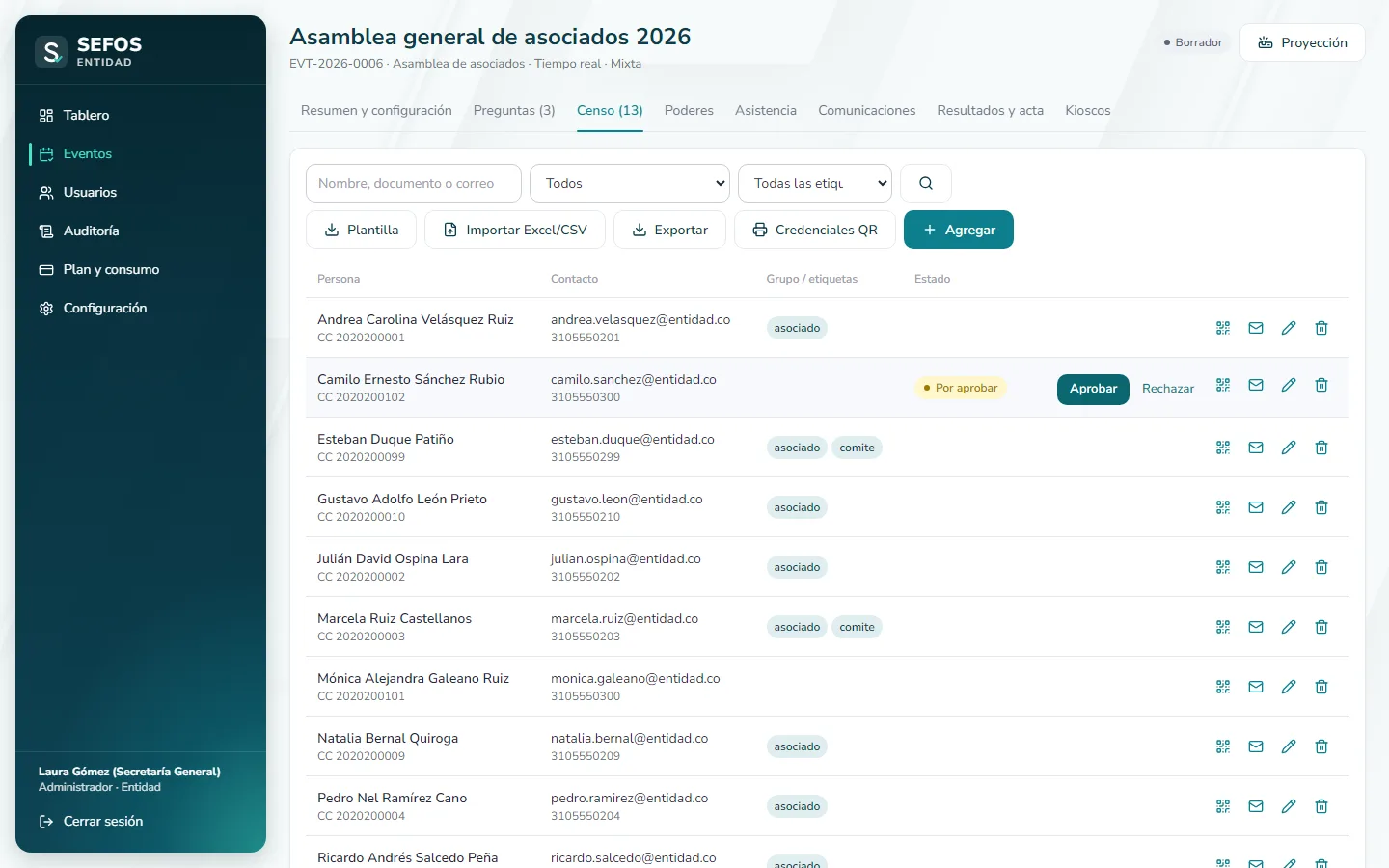Switch to Comunicaciones tab
Image resolution: width=1389 pixels, height=868 pixels.
[x=867, y=111]
